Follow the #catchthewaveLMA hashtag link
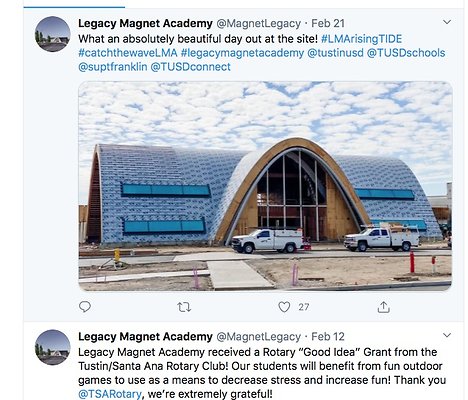This screenshot has width=468, height=400. pyautogui.click(x=128, y=53)
